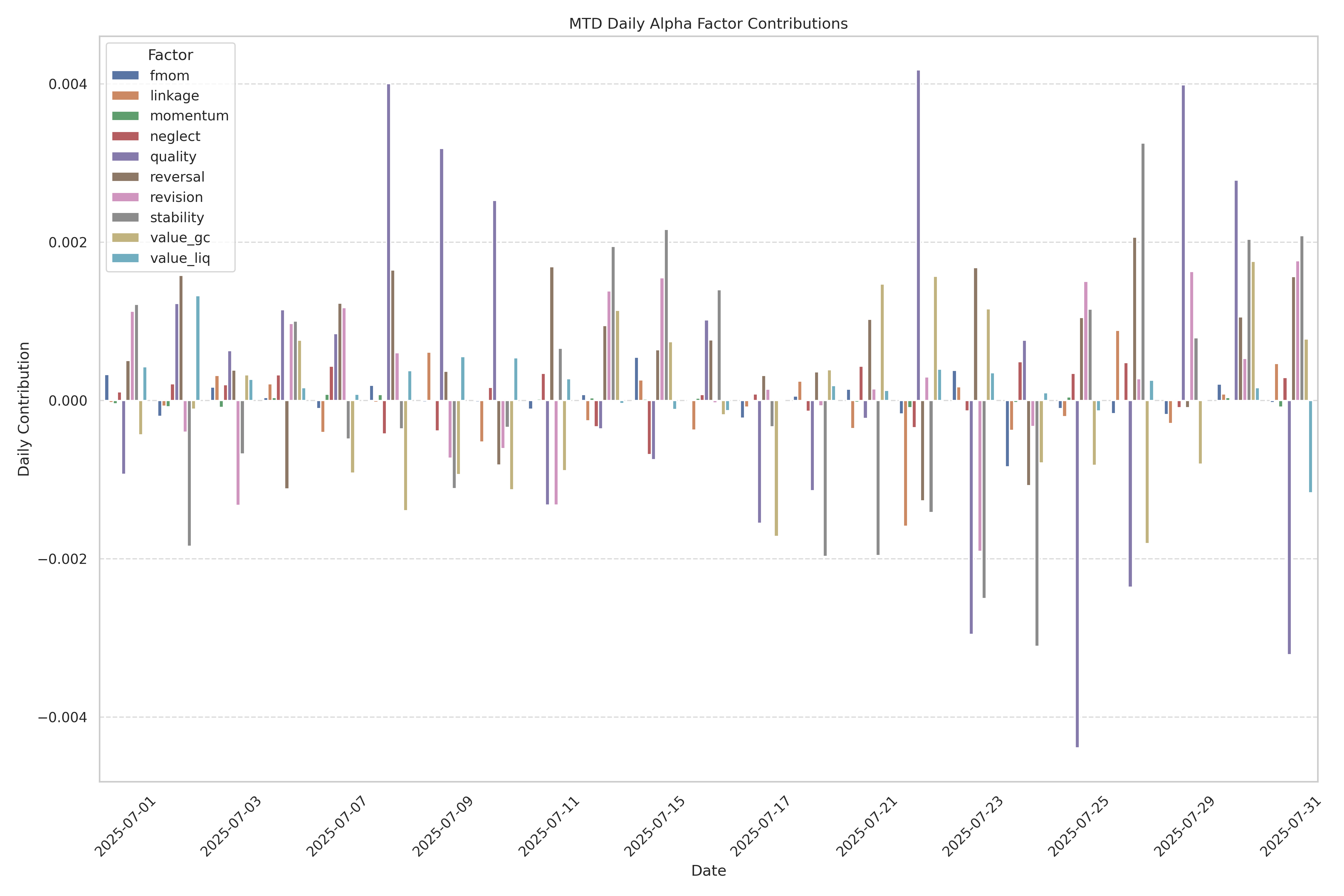Click the −0.002 y-axis tick label
This screenshot has width=1344, height=896.
(x=62, y=559)
